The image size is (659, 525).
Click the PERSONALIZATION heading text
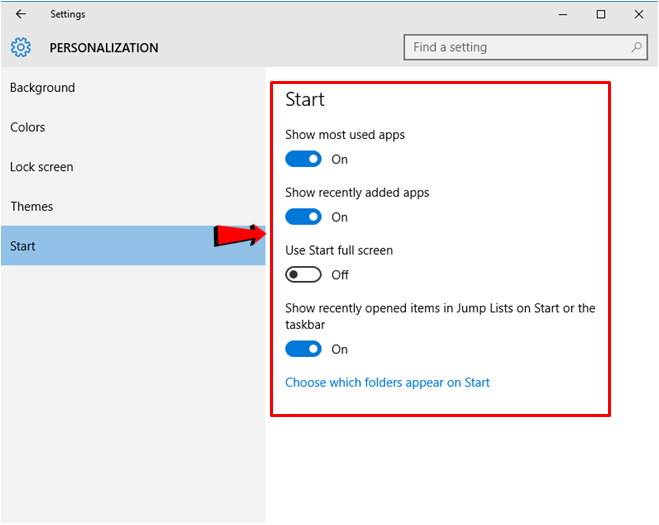coord(104,48)
